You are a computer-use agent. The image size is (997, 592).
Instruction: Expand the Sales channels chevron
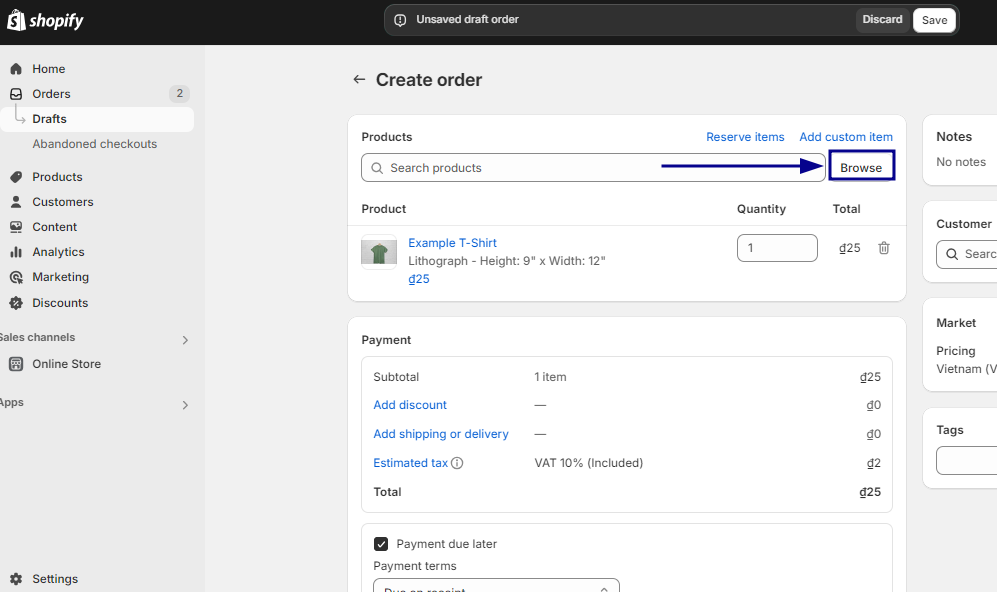185,340
